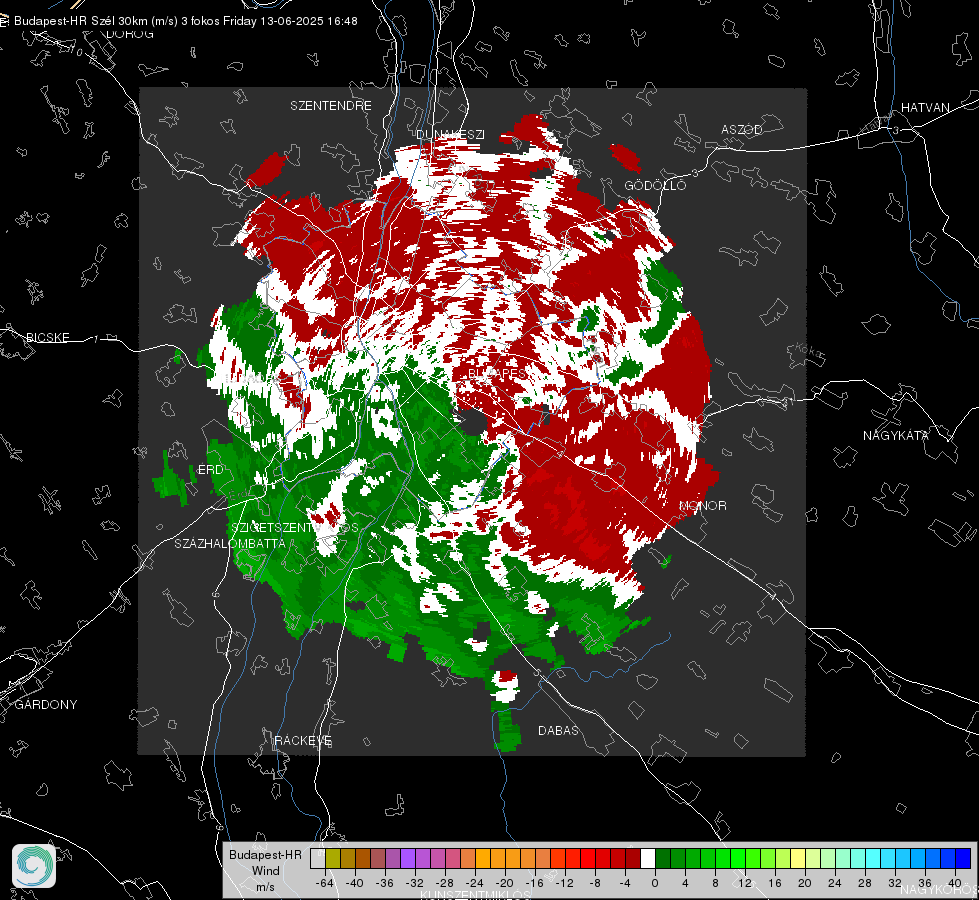Click the dark radar center hole marker
Image resolution: width=979 pixels, height=900 pixels.
(x=473, y=423)
